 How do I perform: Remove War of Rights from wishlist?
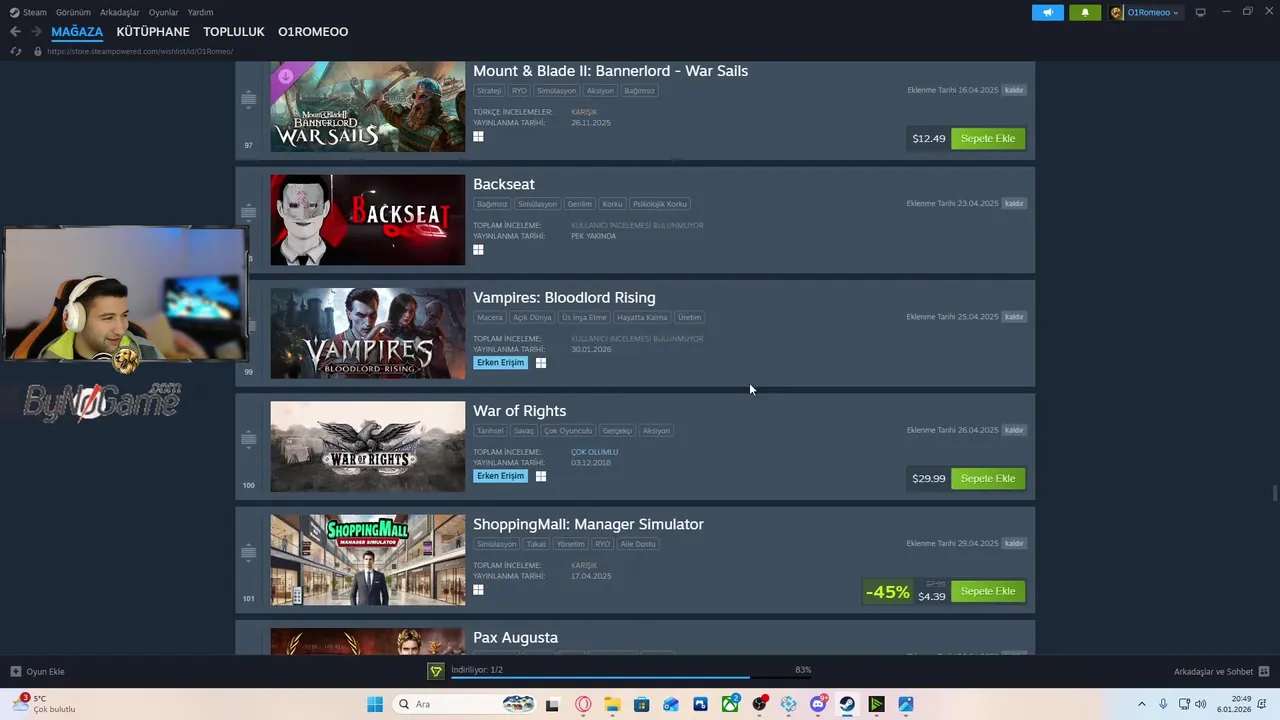tap(1014, 430)
